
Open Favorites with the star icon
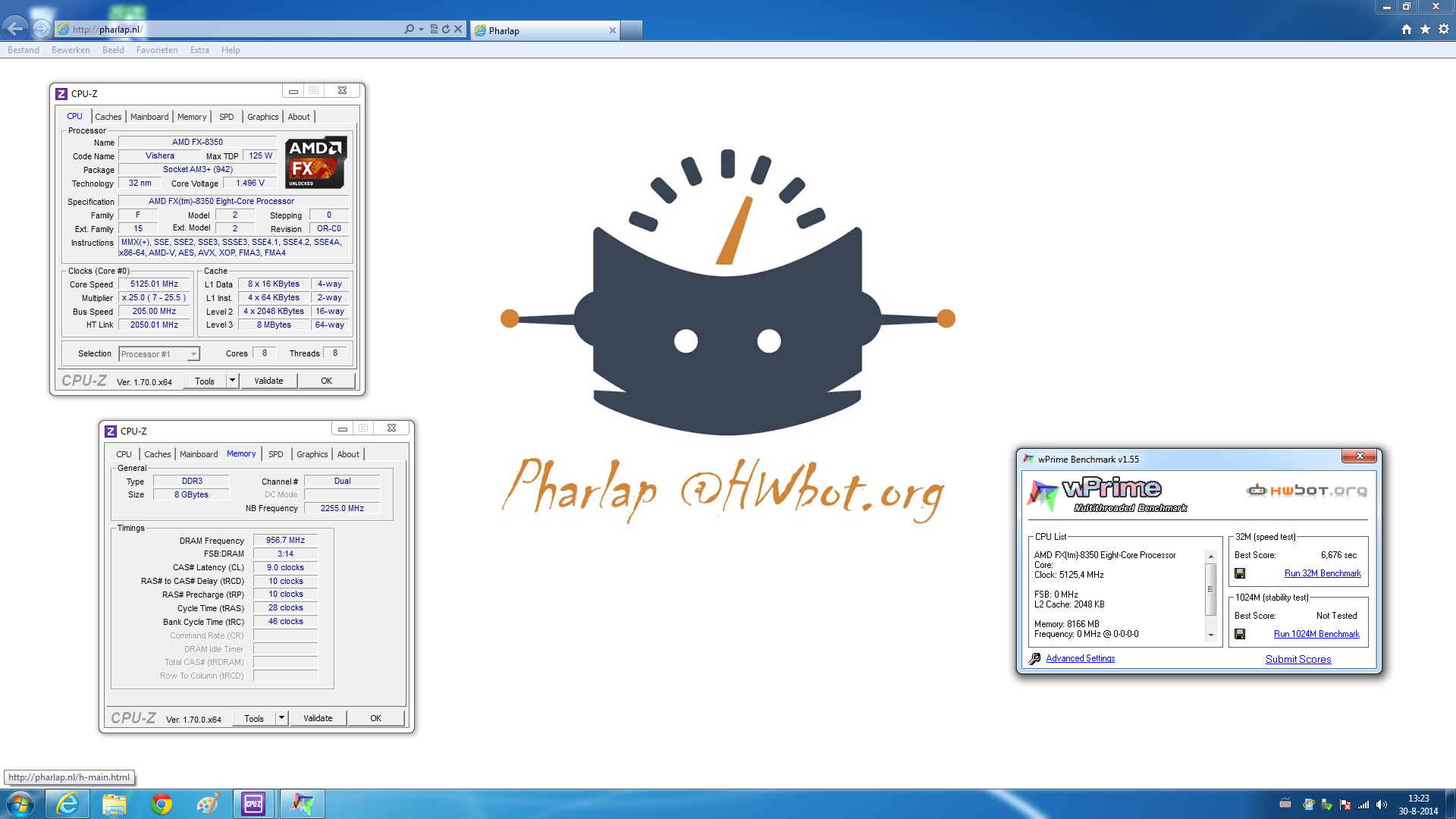click(1425, 30)
